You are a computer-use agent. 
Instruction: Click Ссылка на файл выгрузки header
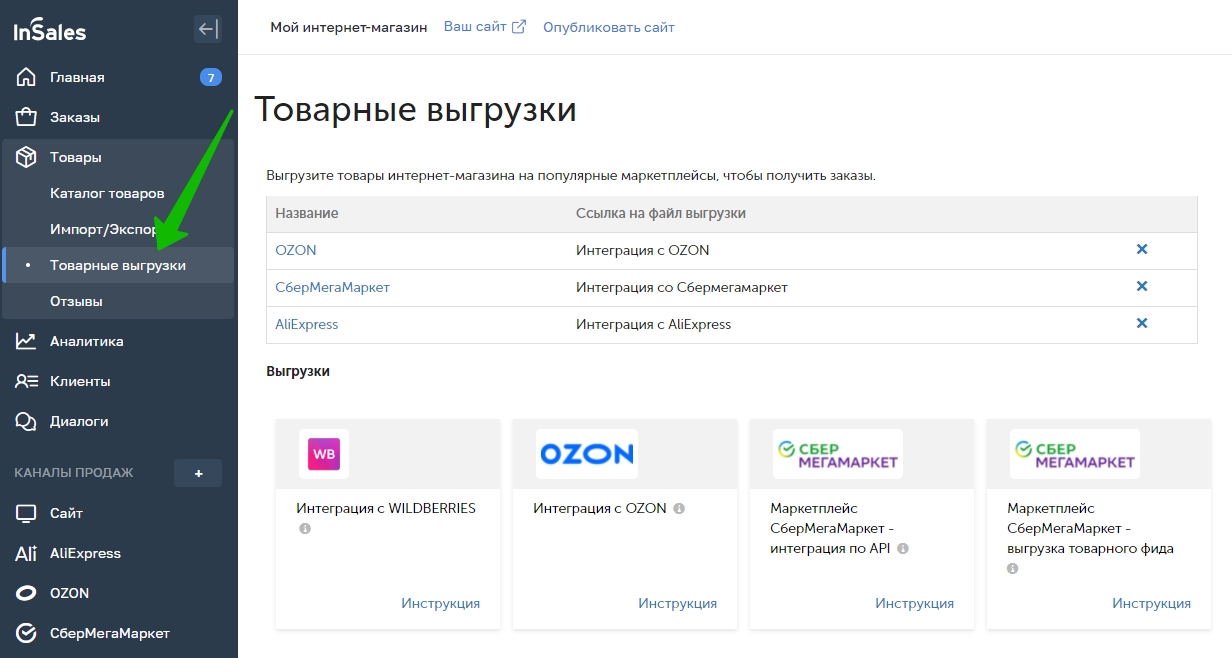661,213
